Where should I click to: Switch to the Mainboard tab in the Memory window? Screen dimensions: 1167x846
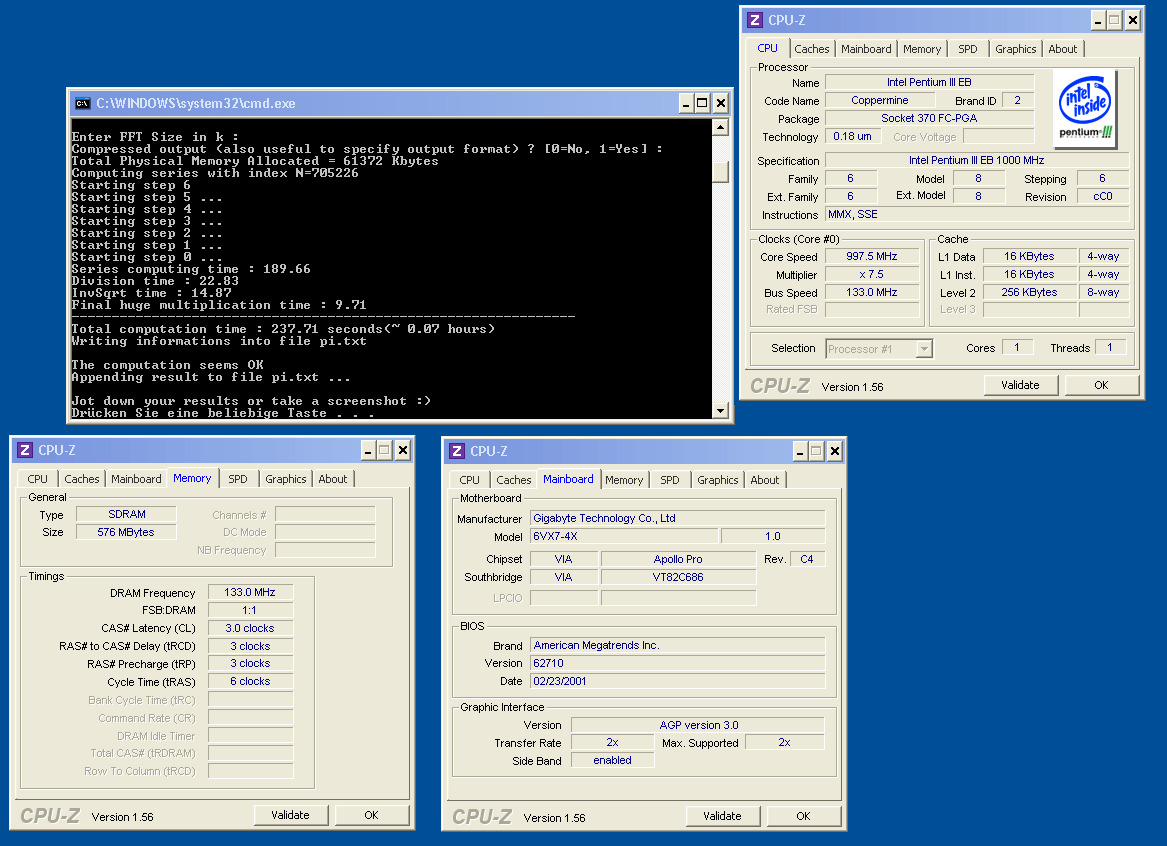tap(136, 479)
